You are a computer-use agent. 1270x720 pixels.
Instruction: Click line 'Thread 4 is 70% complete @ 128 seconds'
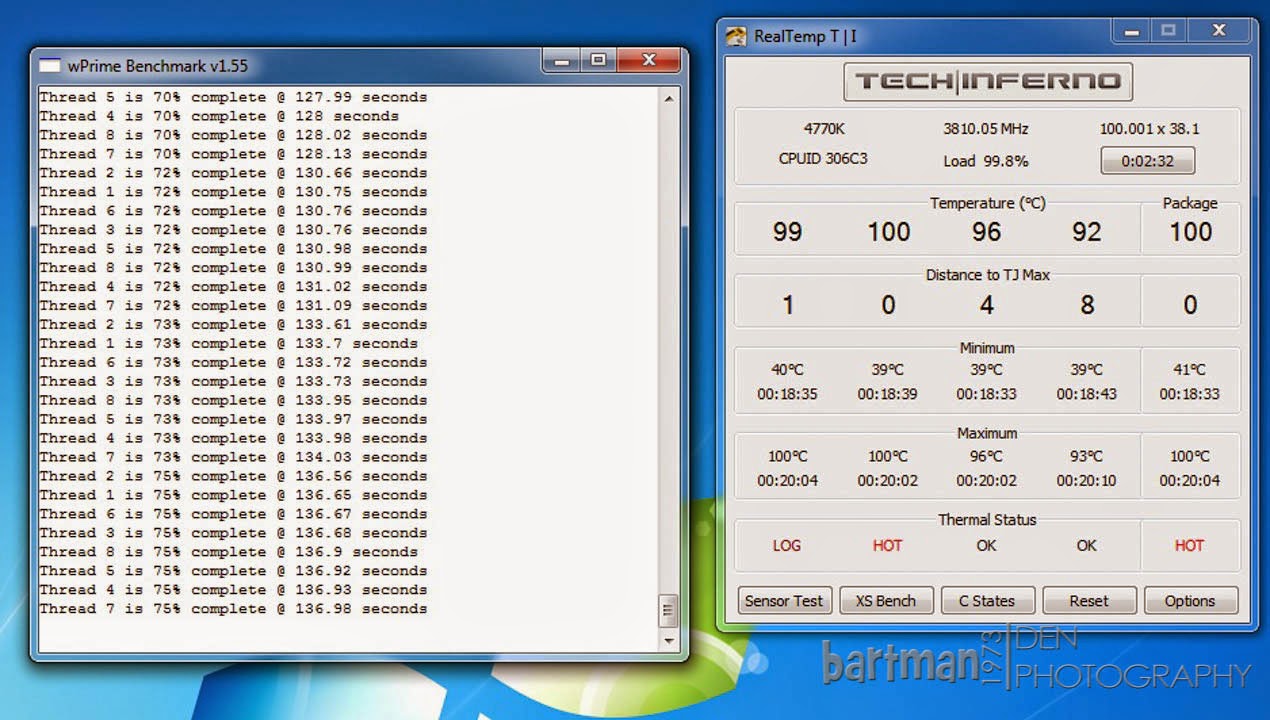coord(219,116)
